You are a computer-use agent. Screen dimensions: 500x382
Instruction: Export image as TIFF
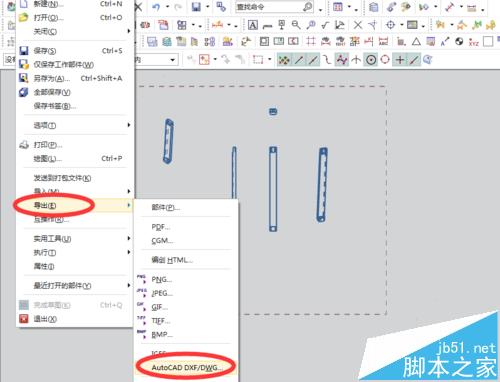click(x=186, y=321)
